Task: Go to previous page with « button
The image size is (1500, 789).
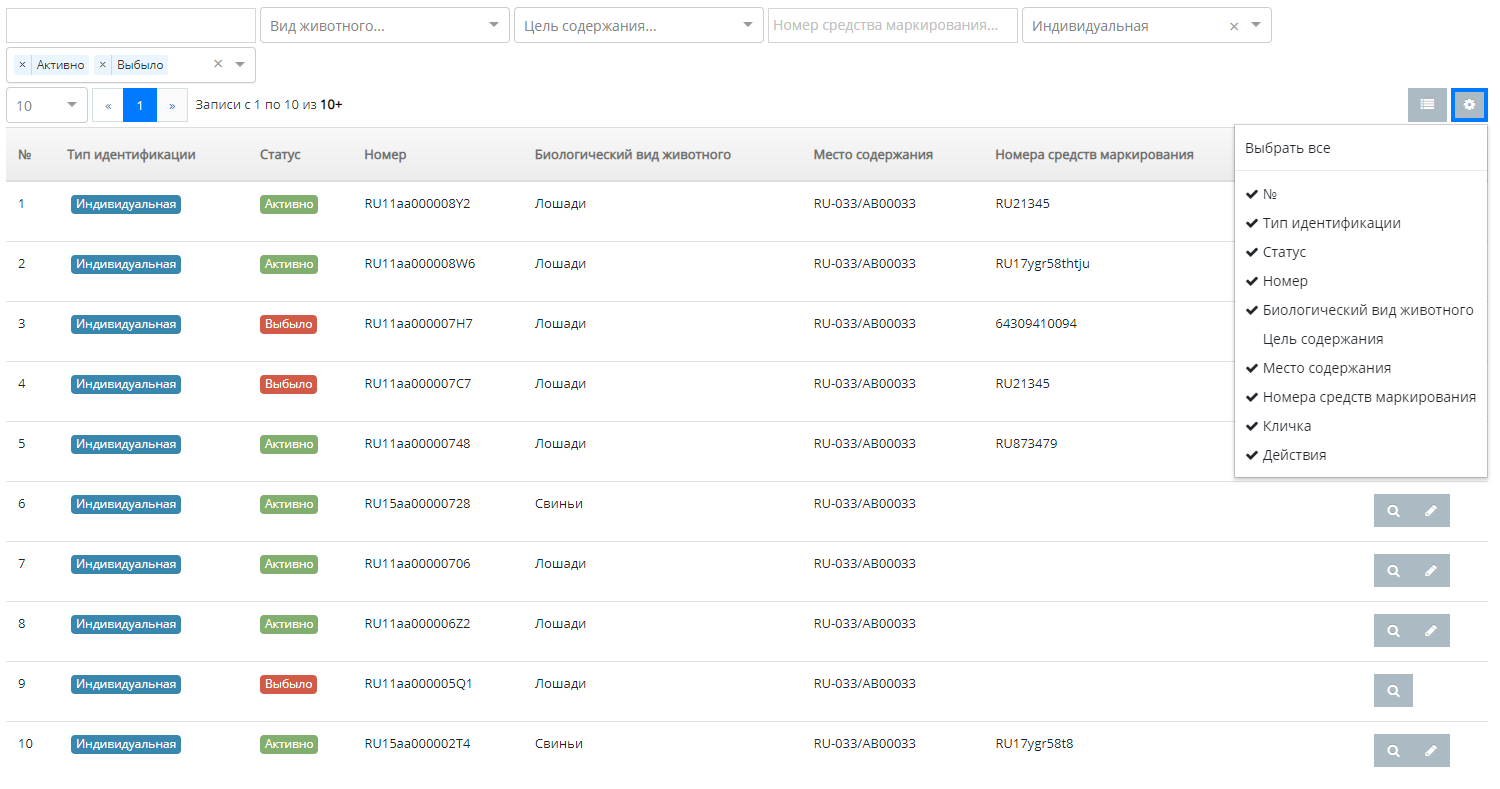Action: [x=108, y=105]
